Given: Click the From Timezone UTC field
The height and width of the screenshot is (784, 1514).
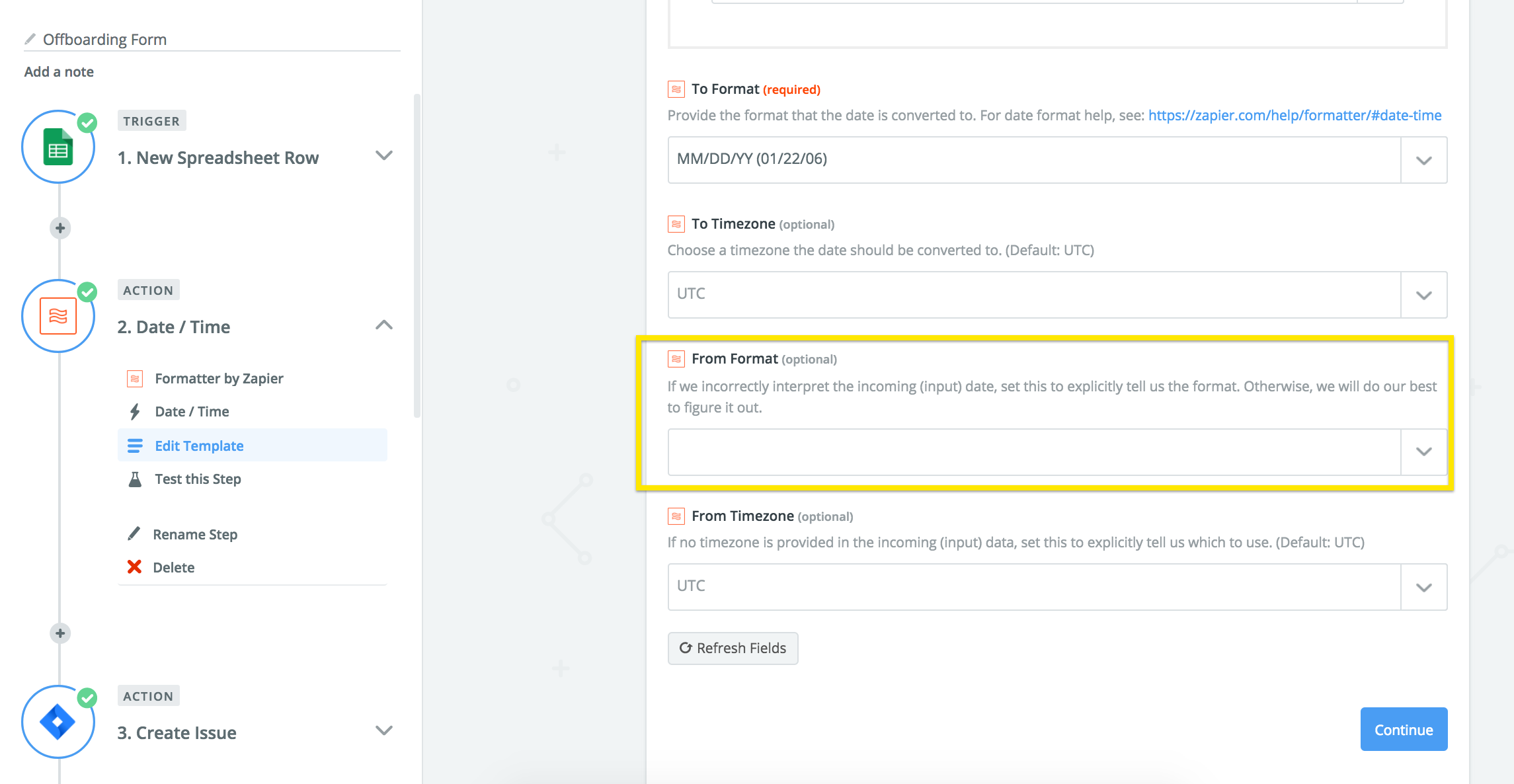Looking at the screenshot, I should pos(1034,587).
